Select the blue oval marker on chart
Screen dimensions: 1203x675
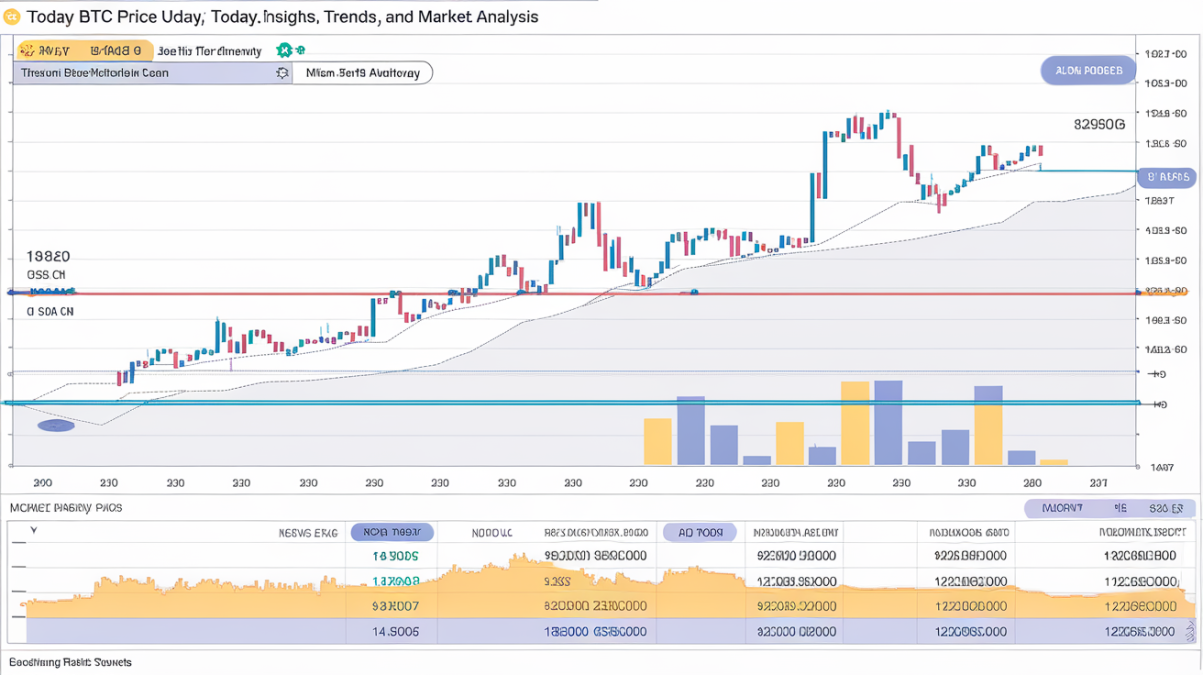56,425
